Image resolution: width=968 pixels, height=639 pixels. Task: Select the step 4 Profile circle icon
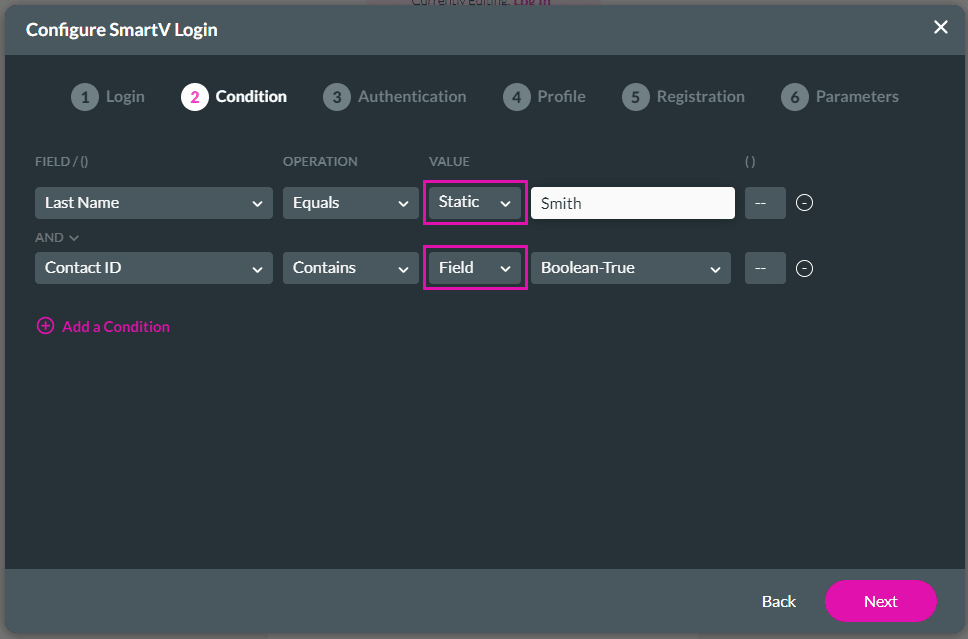pyautogui.click(x=516, y=96)
